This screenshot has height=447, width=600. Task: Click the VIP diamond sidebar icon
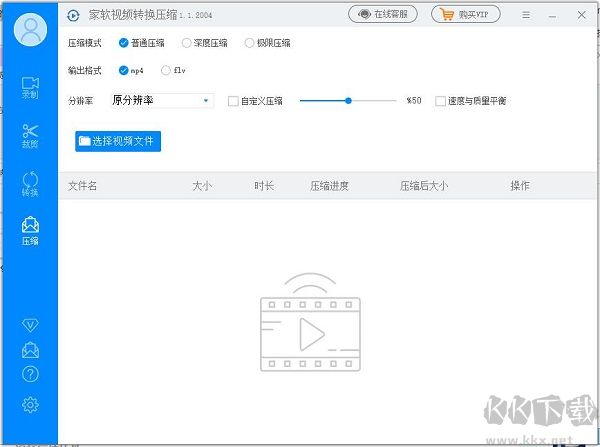pos(30,325)
